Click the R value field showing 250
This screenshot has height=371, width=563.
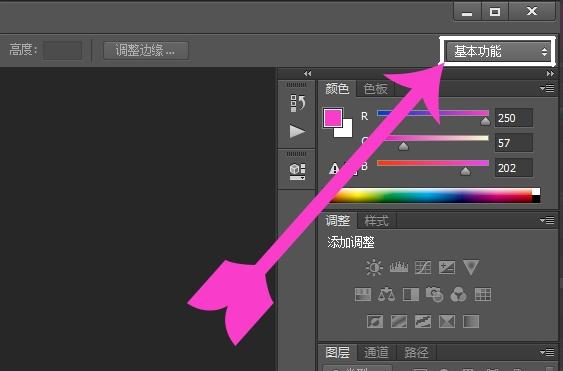[513, 118]
